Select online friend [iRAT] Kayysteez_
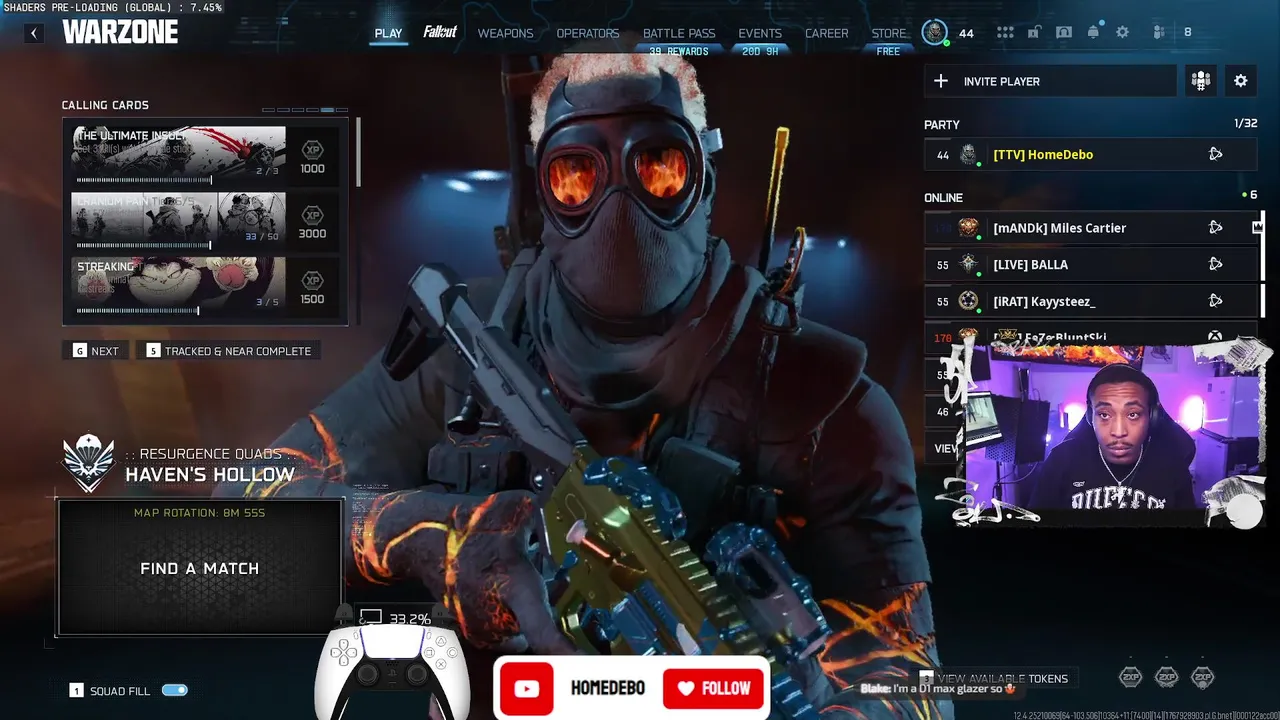 1090,301
